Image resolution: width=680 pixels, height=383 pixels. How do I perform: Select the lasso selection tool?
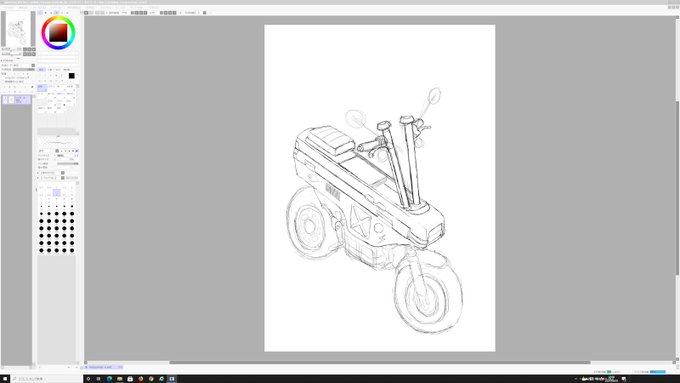click(x=45, y=75)
